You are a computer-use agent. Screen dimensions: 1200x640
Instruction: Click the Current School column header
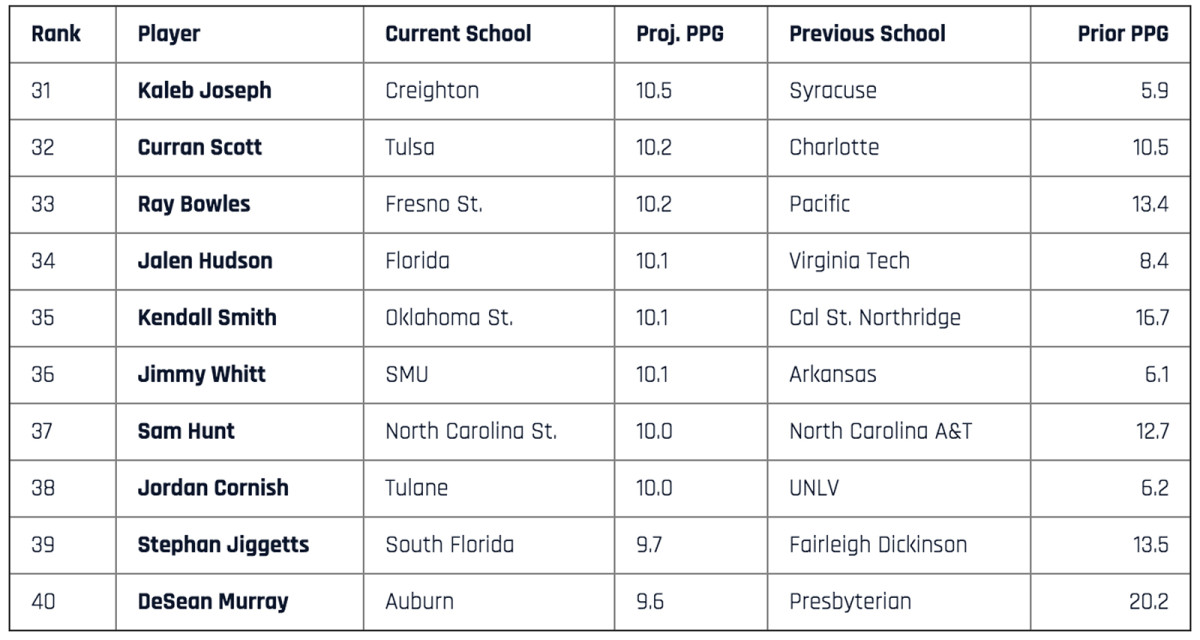[458, 34]
